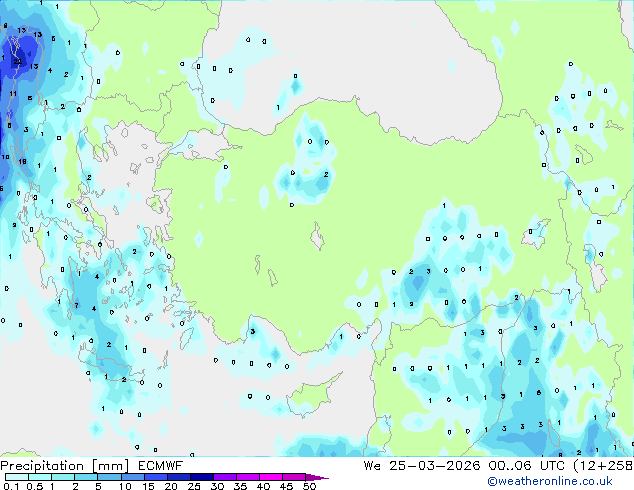Select the 5–10 mm legend color swatch
This screenshot has height=490, width=634.
click(109, 477)
